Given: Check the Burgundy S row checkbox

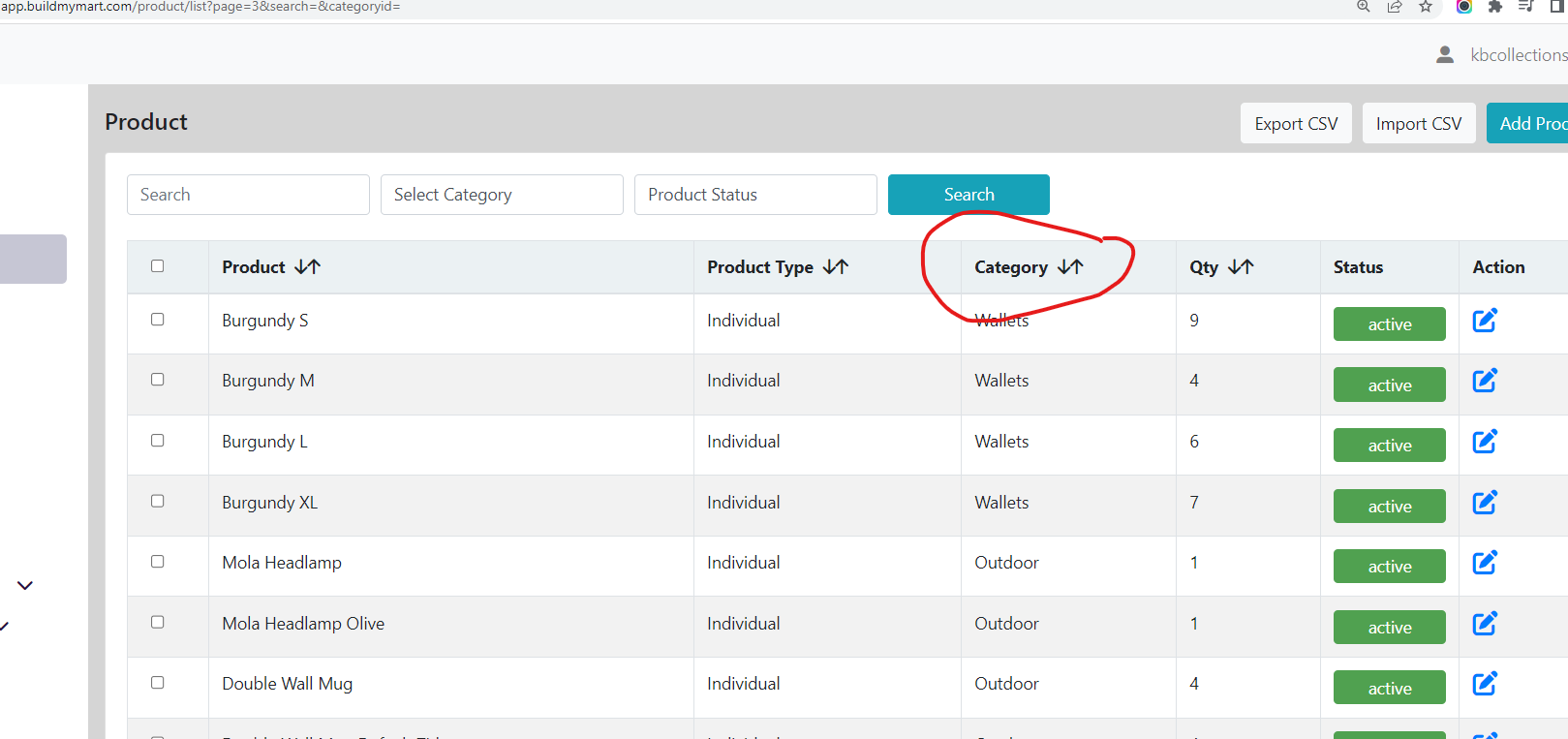Looking at the screenshot, I should point(158,320).
